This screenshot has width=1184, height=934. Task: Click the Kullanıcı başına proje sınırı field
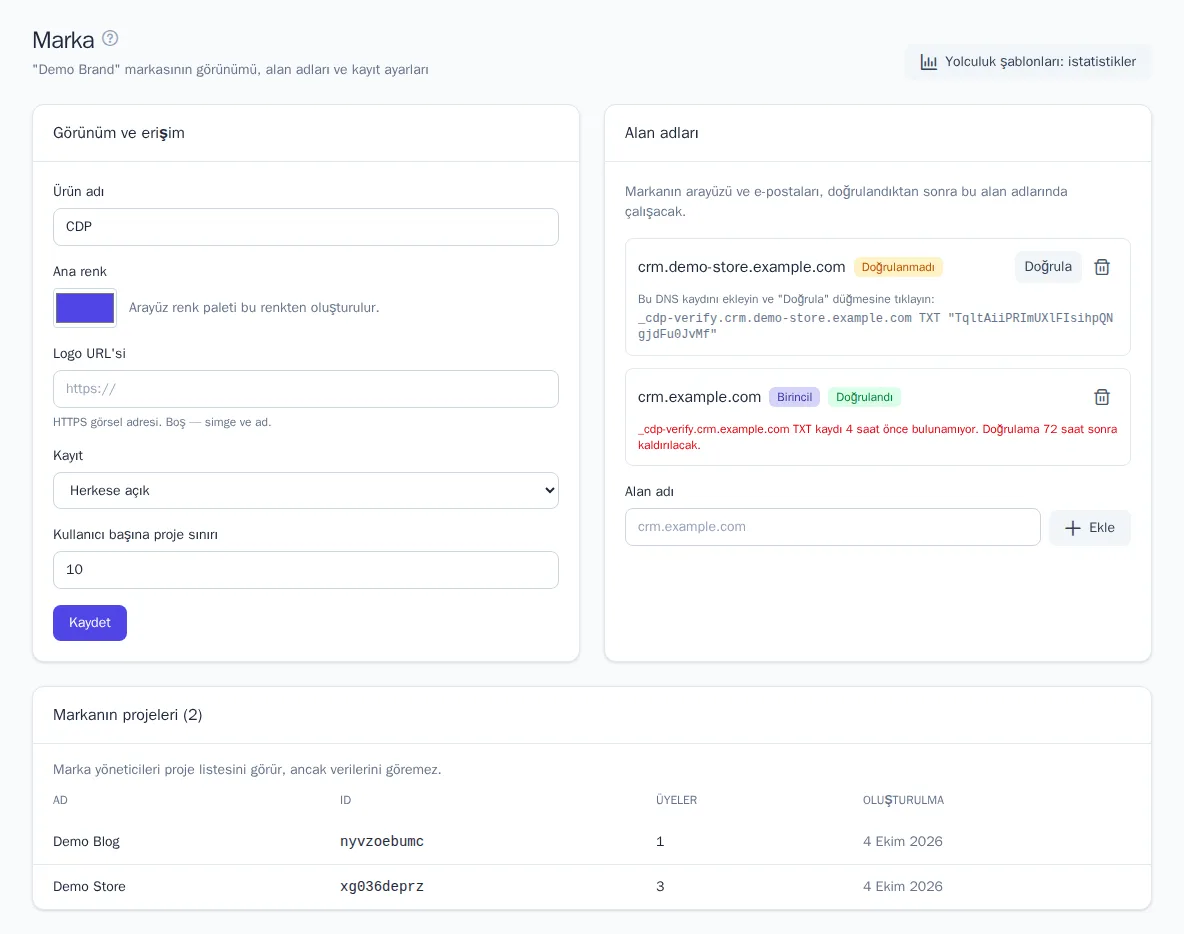306,570
